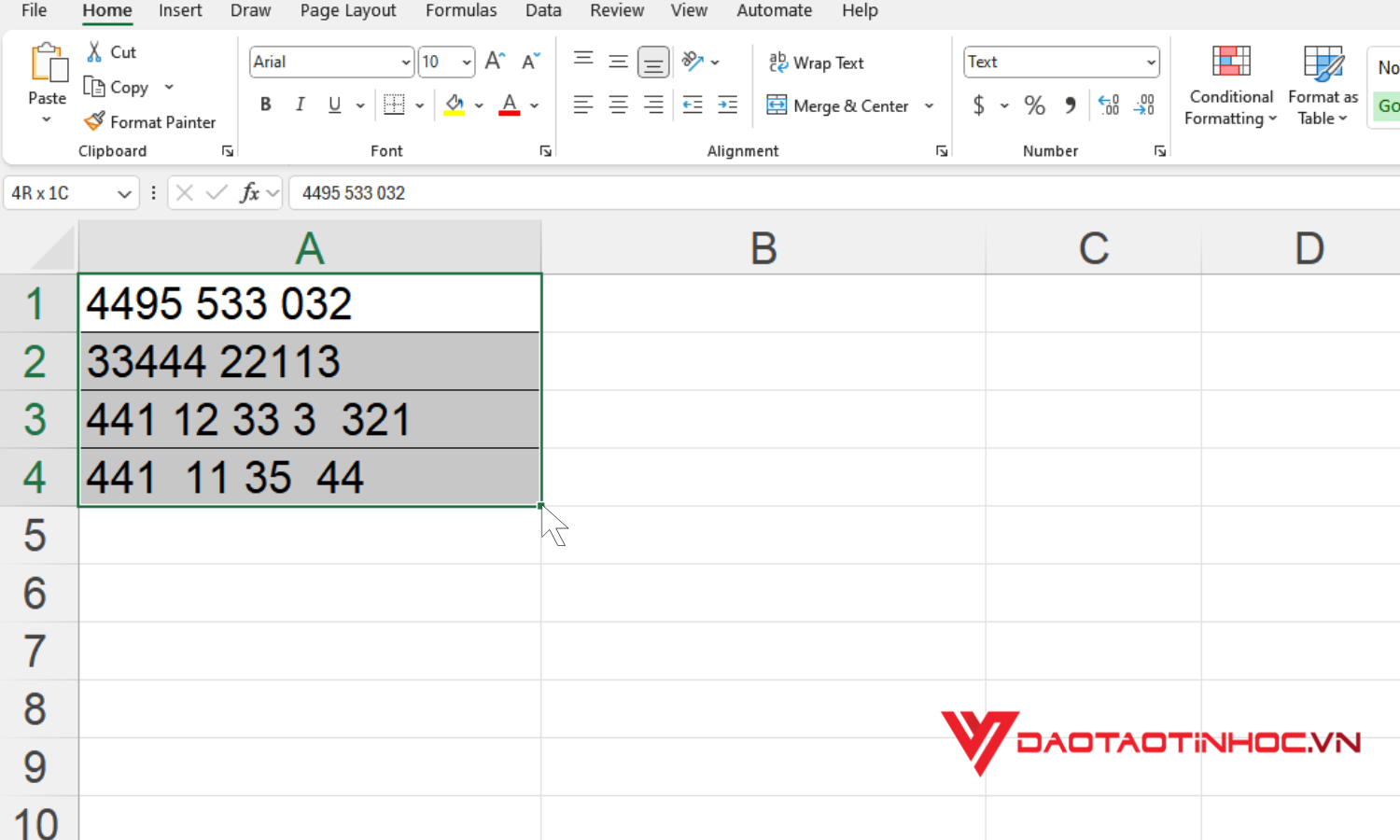Align text to the right
The height and width of the screenshot is (840, 1400).
tap(653, 105)
